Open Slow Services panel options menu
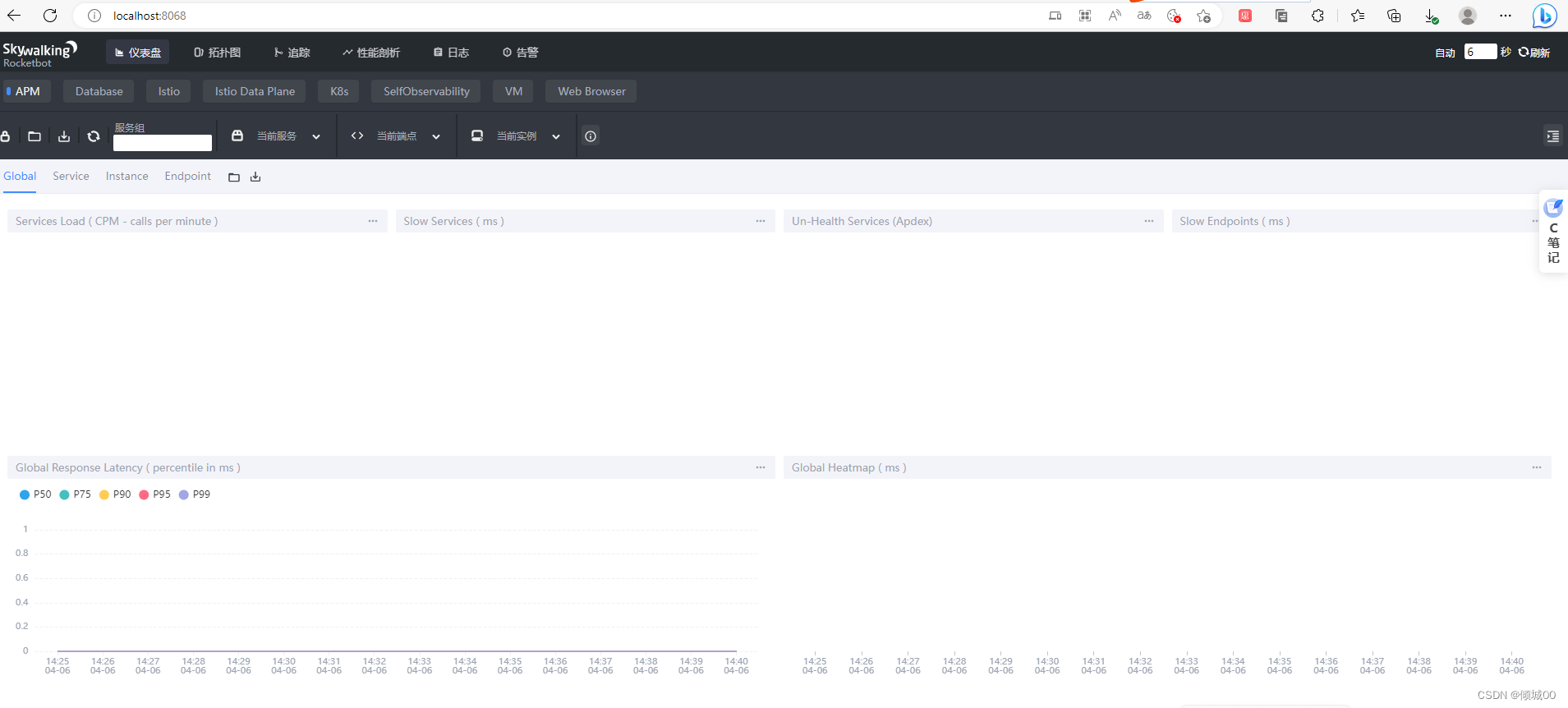The width and height of the screenshot is (1568, 708). tap(761, 221)
